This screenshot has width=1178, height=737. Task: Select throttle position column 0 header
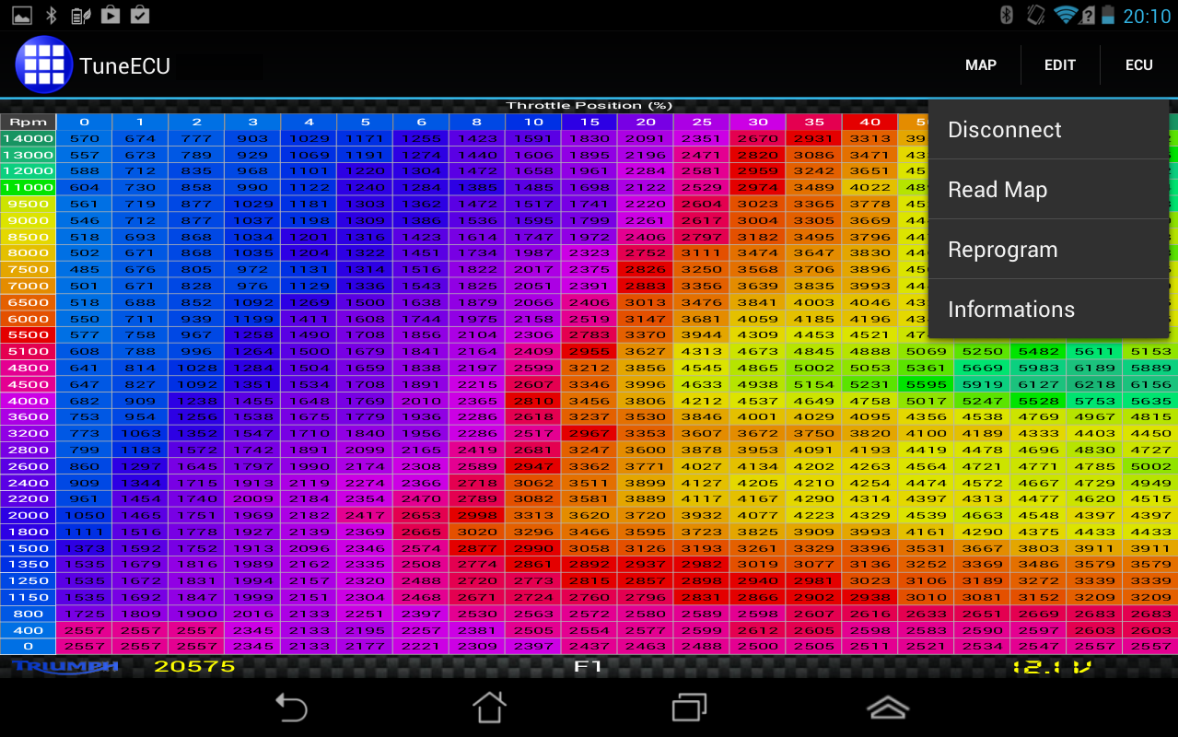tap(84, 122)
